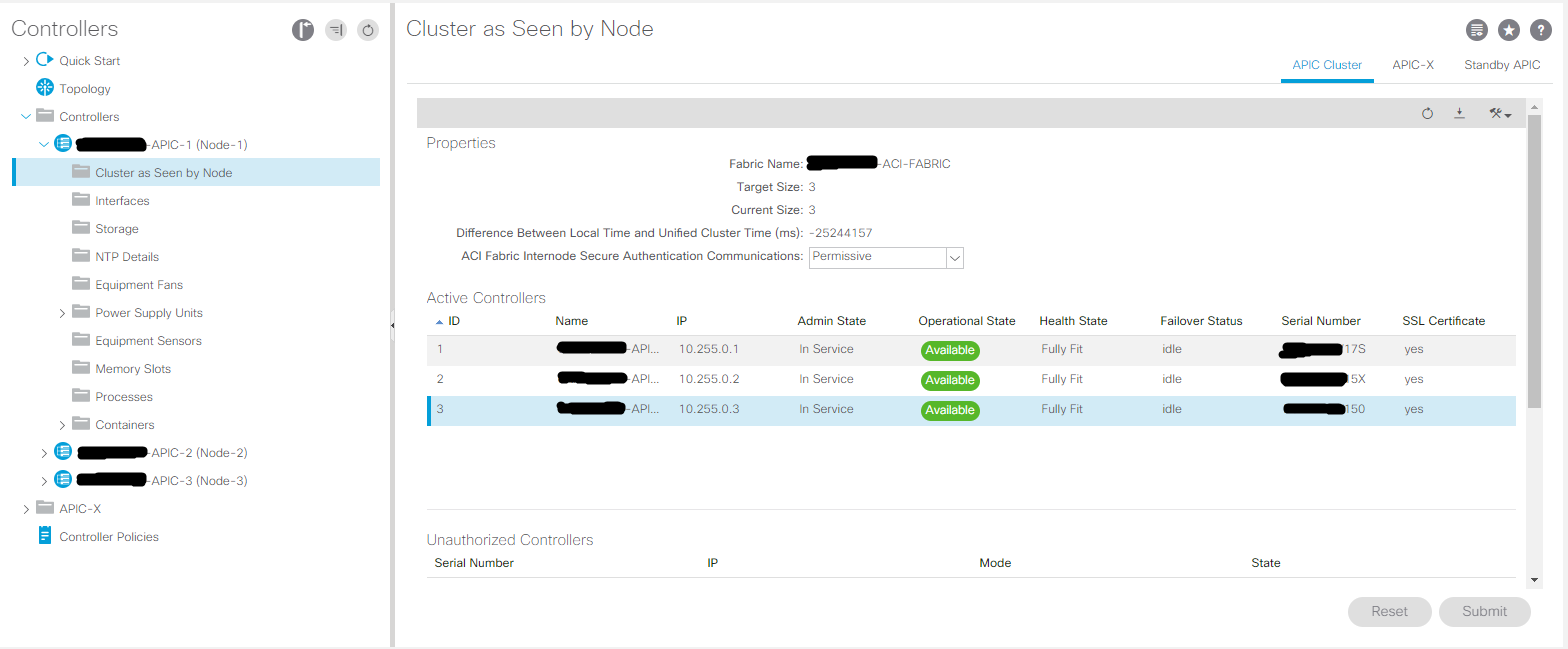Screen dimensions: 1568x649
Task: Switch to the Standby APIC tab
Action: (1502, 65)
